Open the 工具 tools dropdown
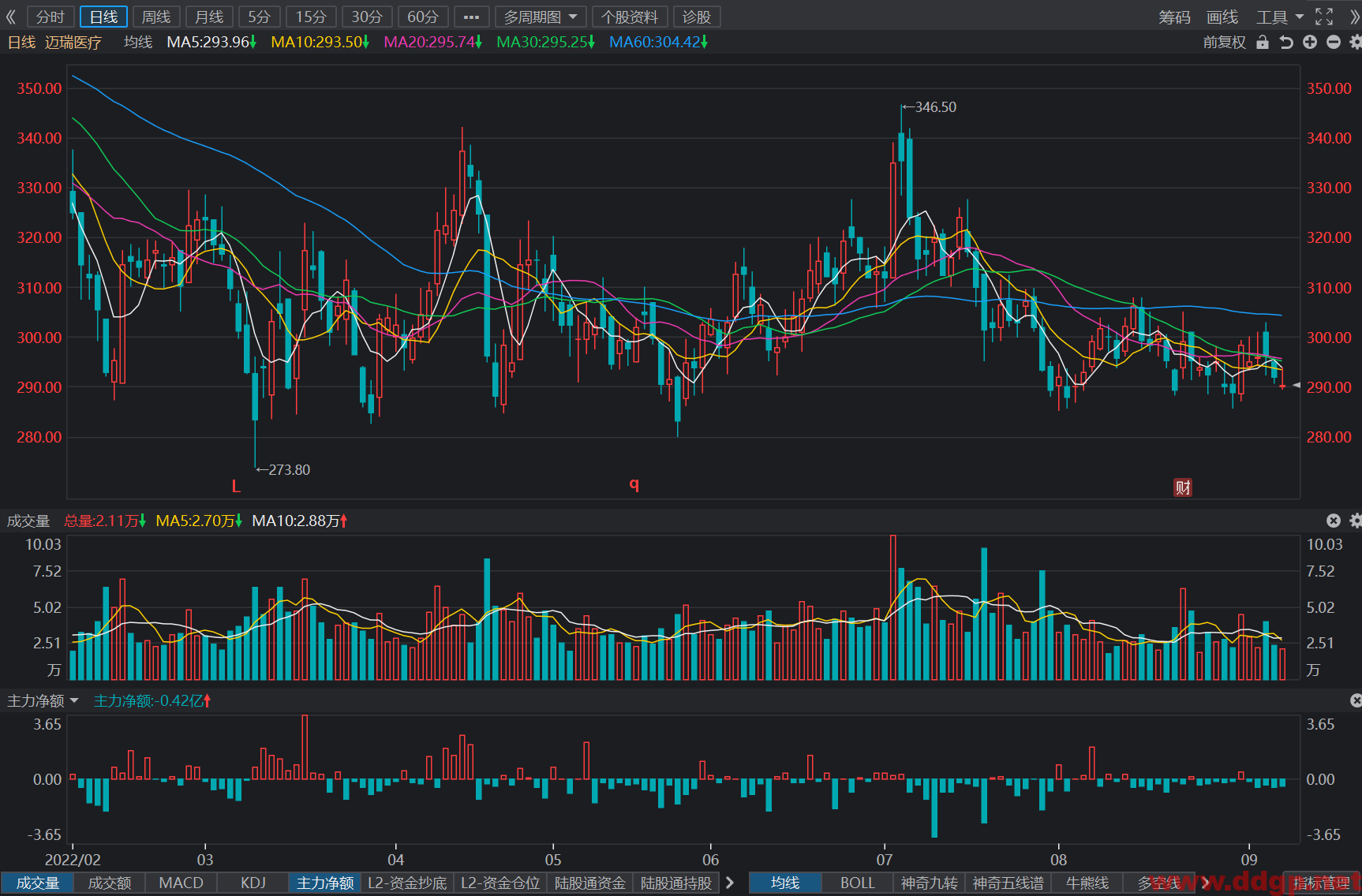Viewport: 1362px width, 896px height. [1280, 17]
